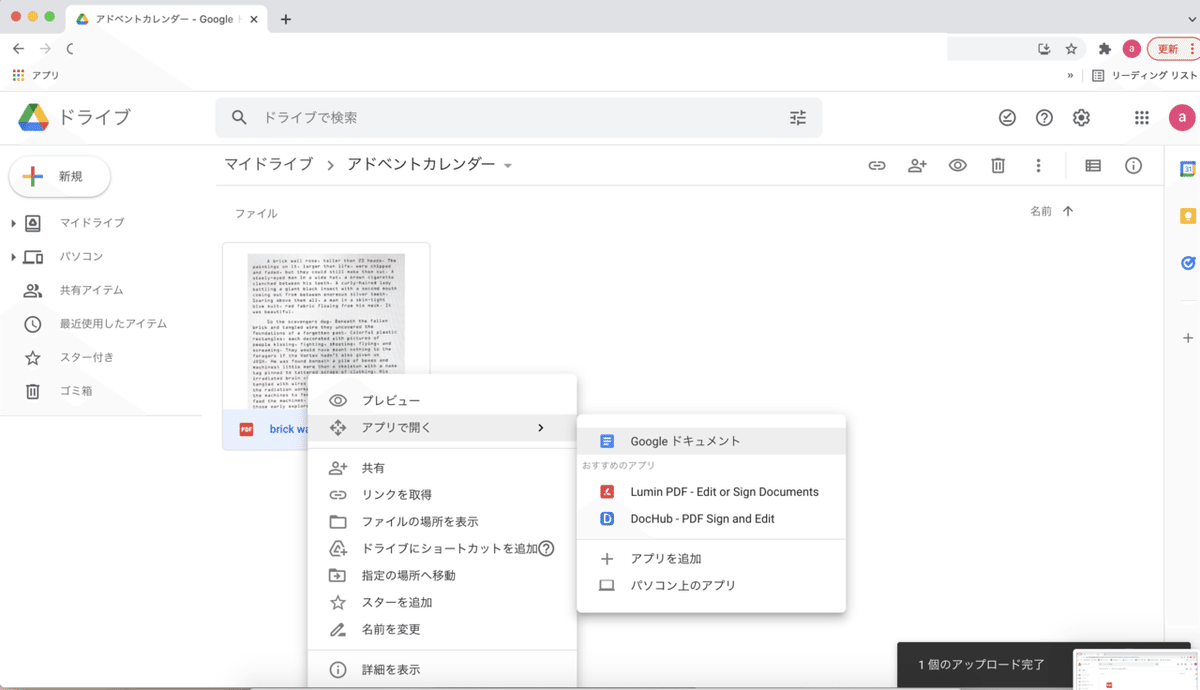The width and height of the screenshot is (1200, 690).
Task: Delete the selected file via the trash icon
Action: tap(997, 166)
